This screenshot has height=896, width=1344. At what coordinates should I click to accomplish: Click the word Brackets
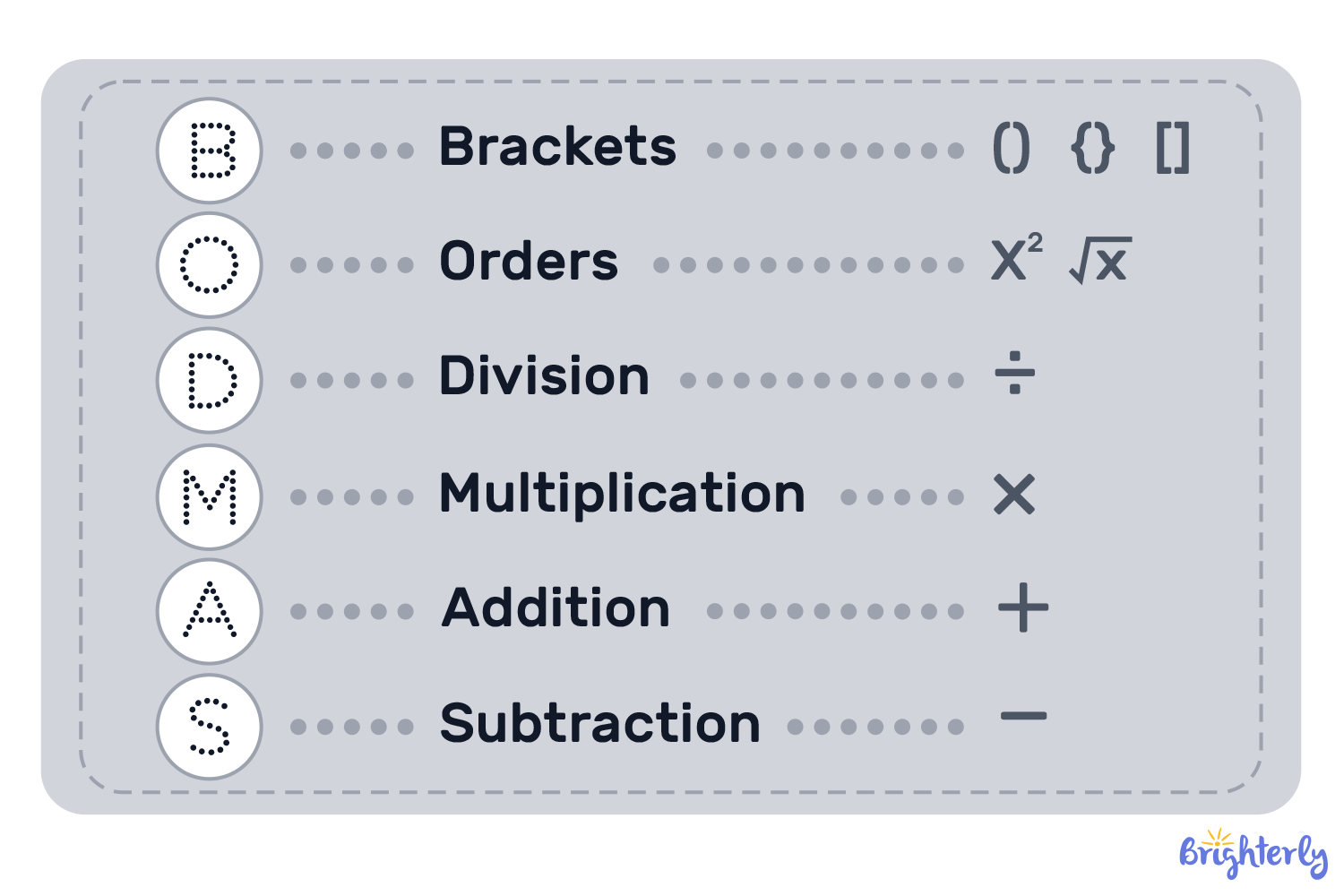click(x=557, y=147)
